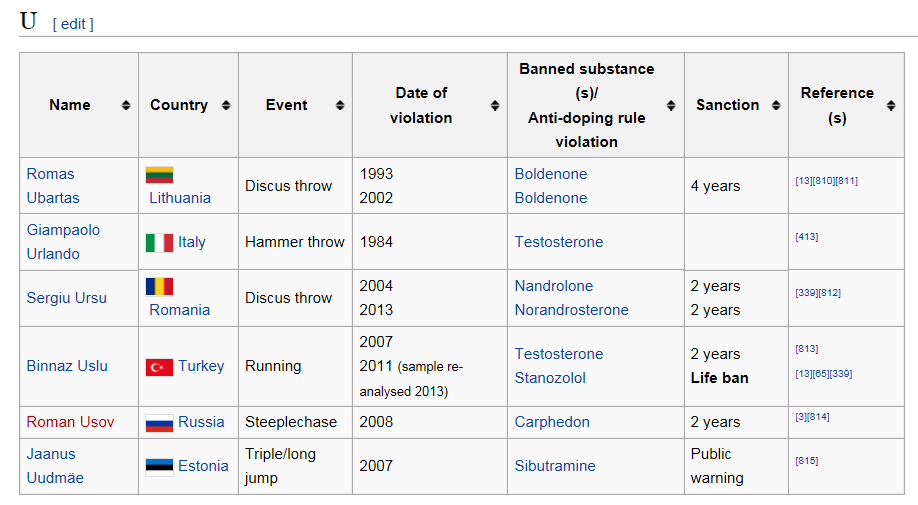Click the Estonia flag icon
Screen dimensions: 918x505
coord(159,466)
